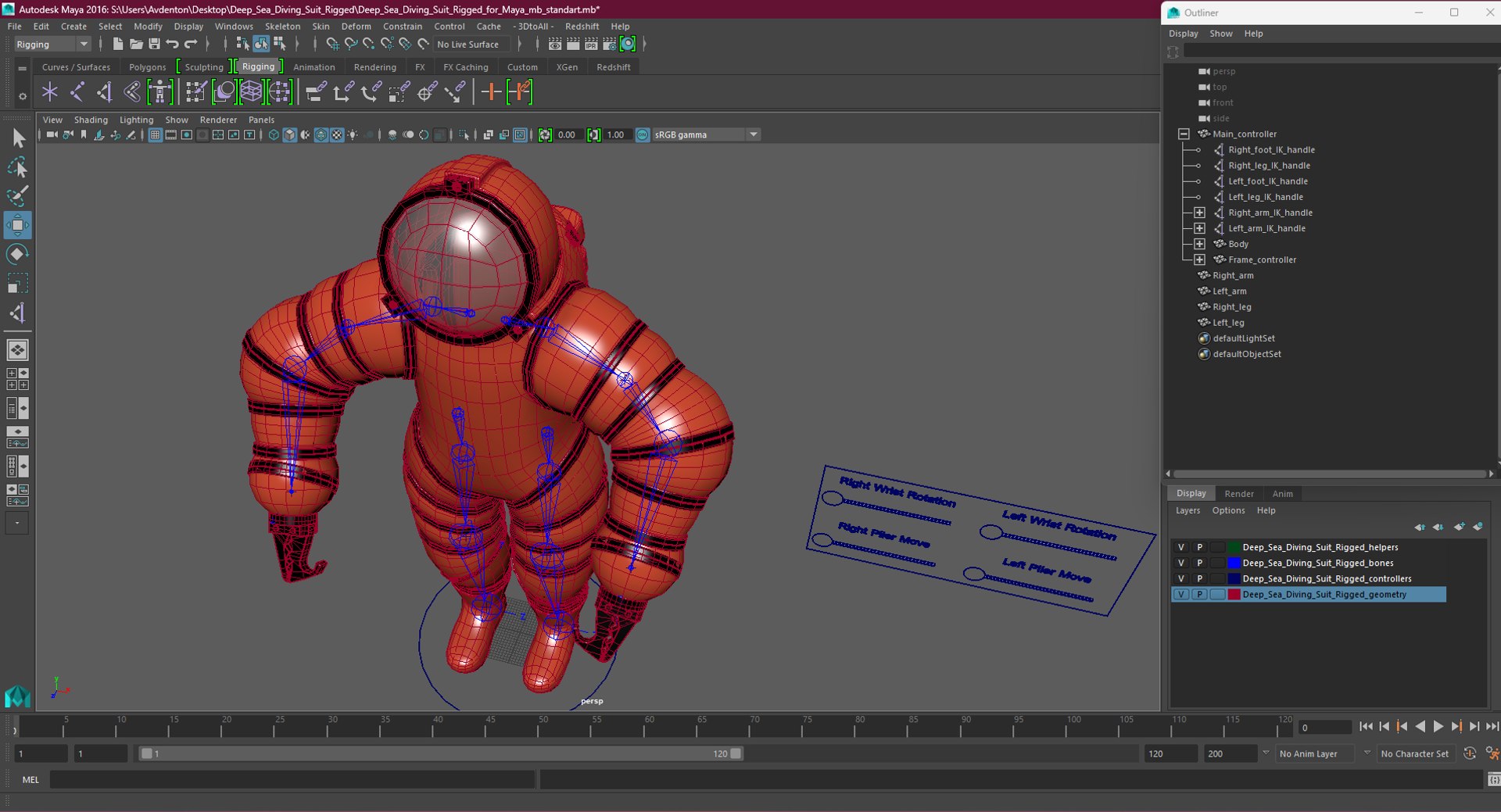Collapse the Main_controller node in Outliner
Viewport: 1501px width, 812px height.
(x=1184, y=134)
